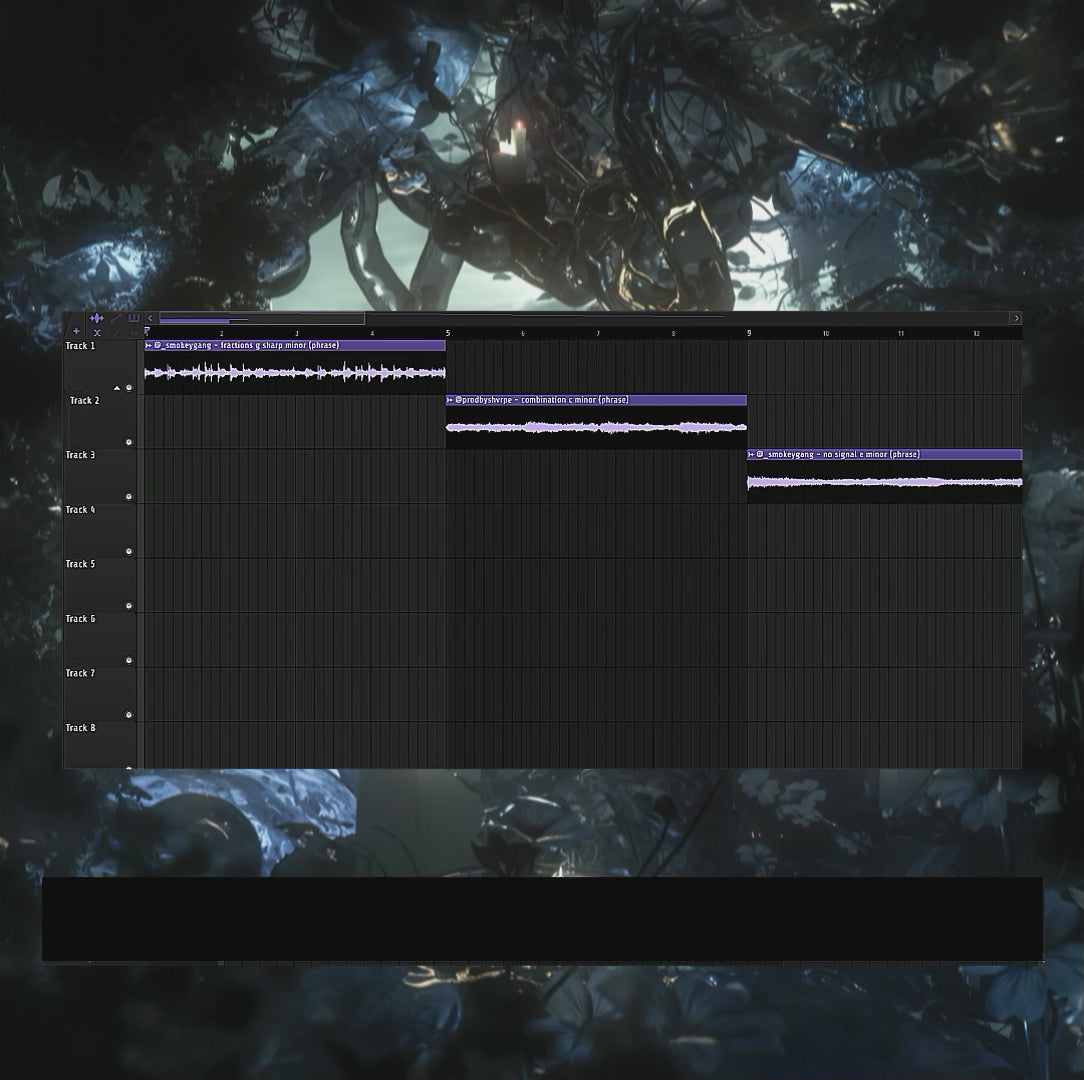Select the automation clip focus icon

[116, 318]
